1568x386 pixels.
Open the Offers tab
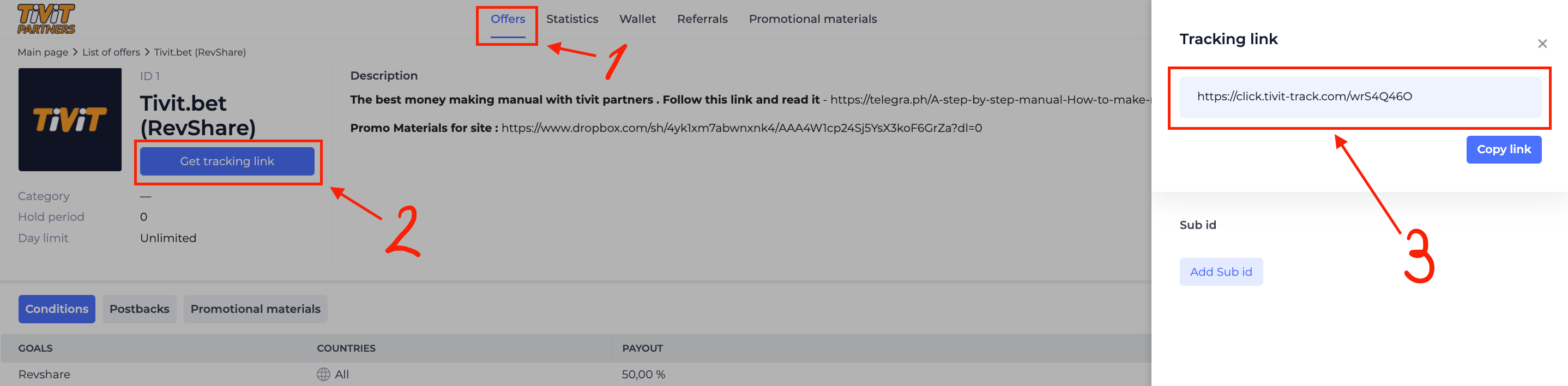tap(508, 19)
